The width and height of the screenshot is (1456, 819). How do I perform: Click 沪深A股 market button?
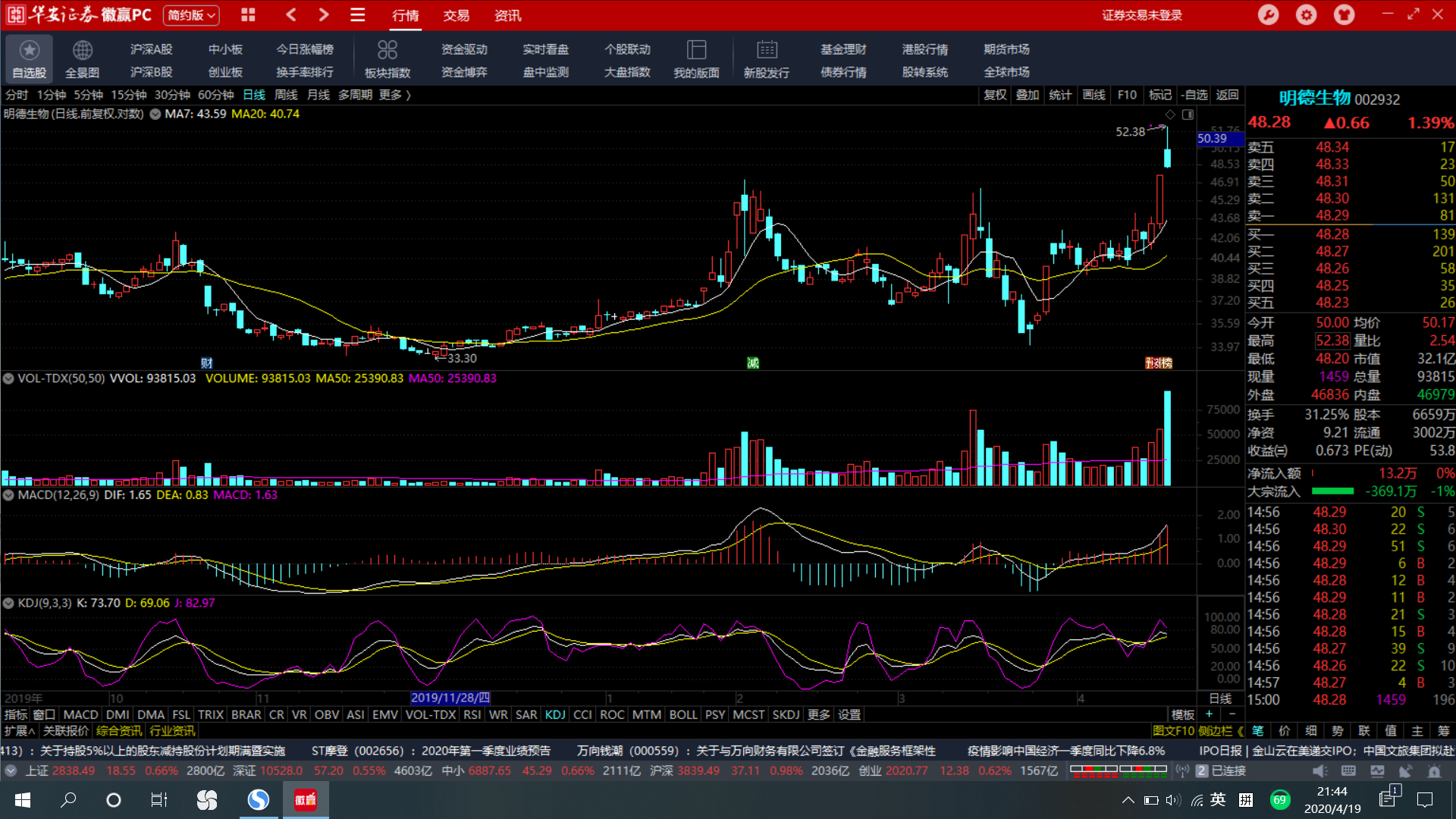click(151, 49)
